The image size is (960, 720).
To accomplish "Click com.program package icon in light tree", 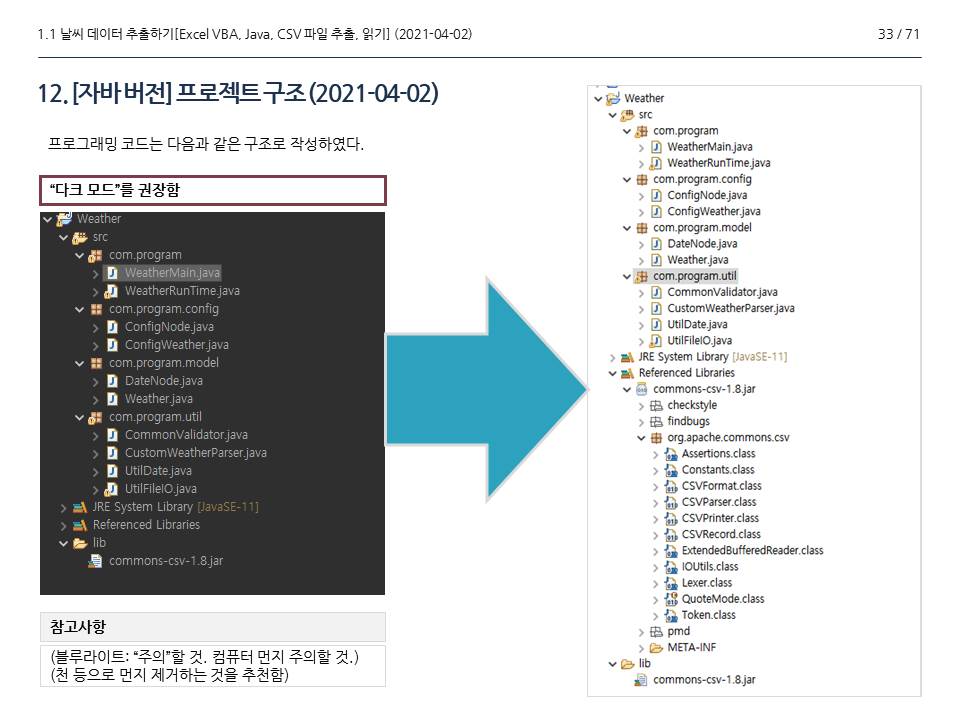I will 642,131.
